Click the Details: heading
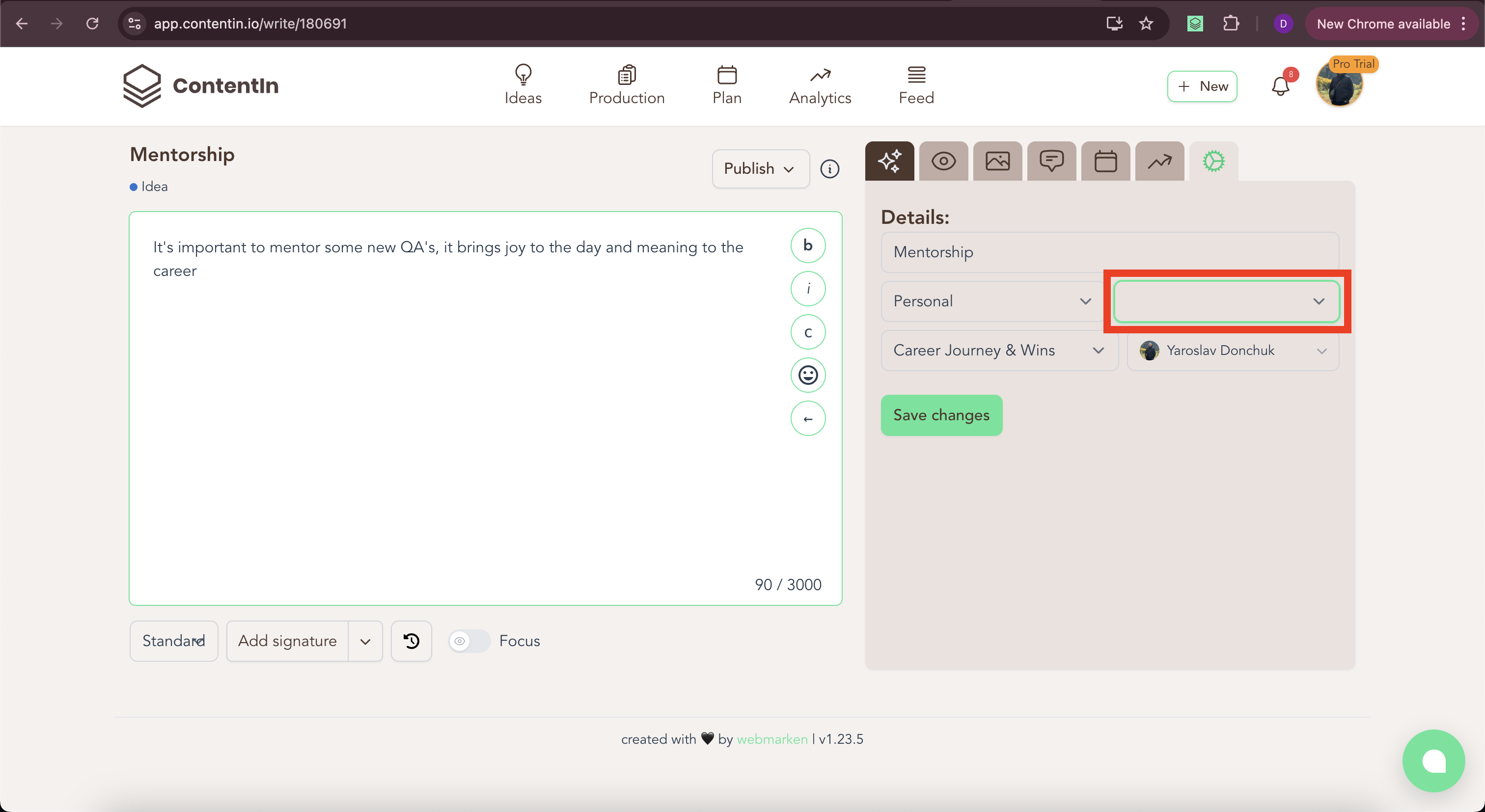 [x=915, y=217]
